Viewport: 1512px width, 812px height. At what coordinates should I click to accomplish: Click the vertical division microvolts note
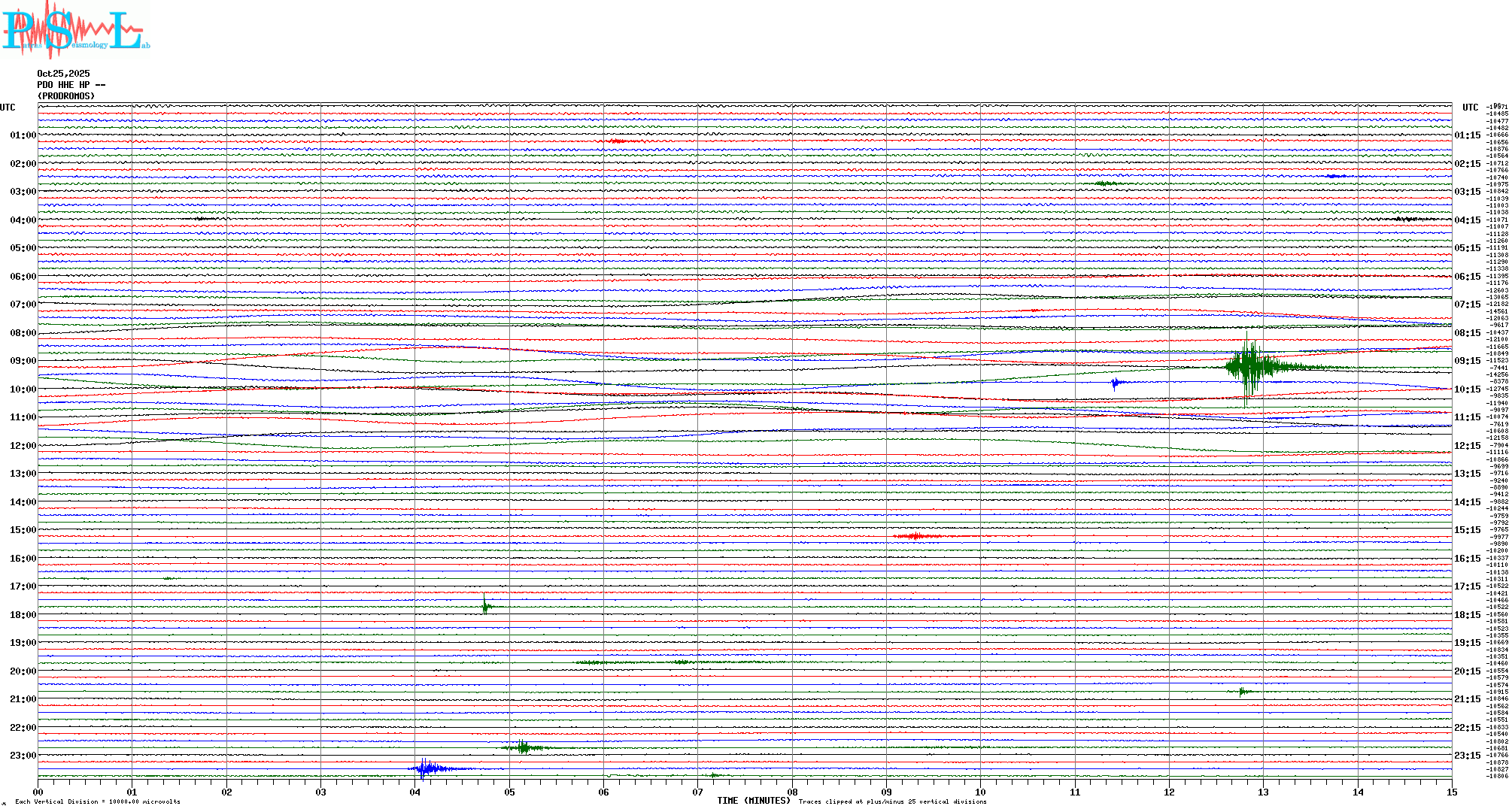[98, 801]
